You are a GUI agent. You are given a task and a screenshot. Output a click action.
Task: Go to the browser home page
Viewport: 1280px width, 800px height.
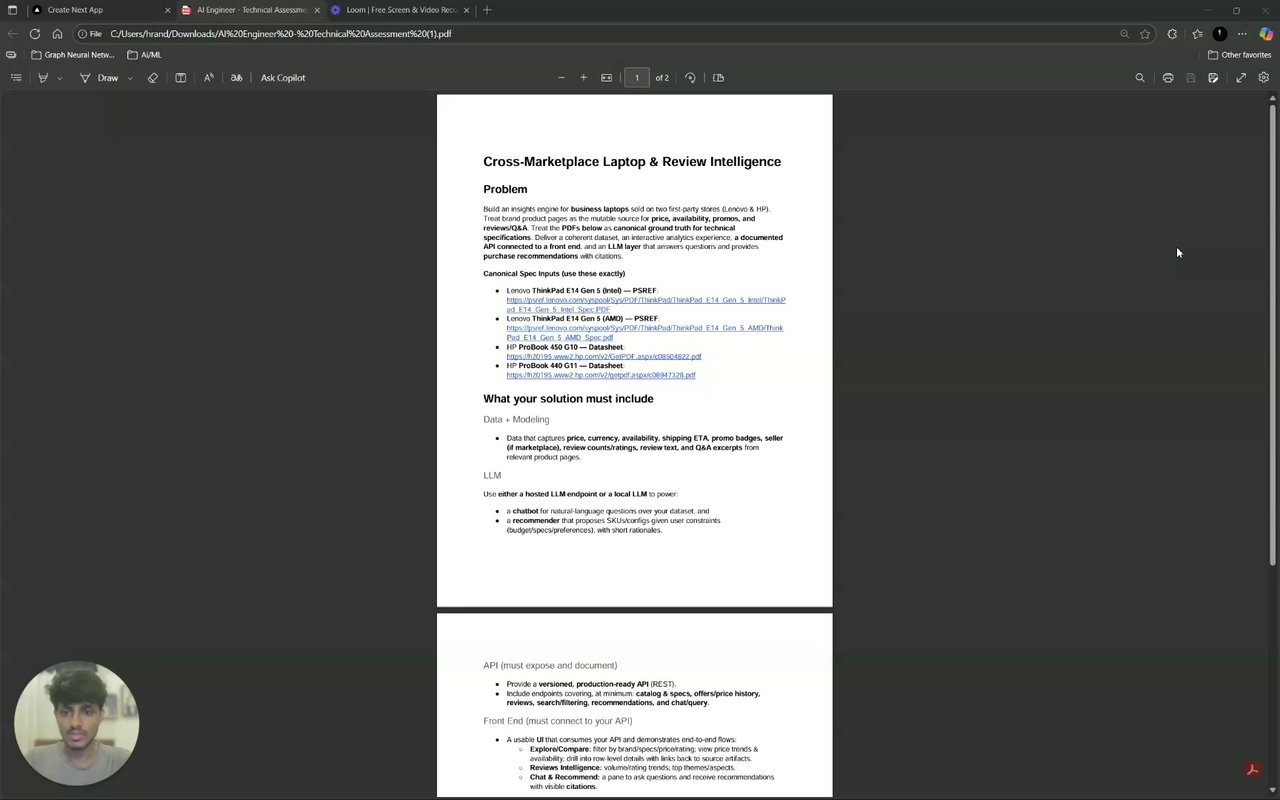pos(57,34)
